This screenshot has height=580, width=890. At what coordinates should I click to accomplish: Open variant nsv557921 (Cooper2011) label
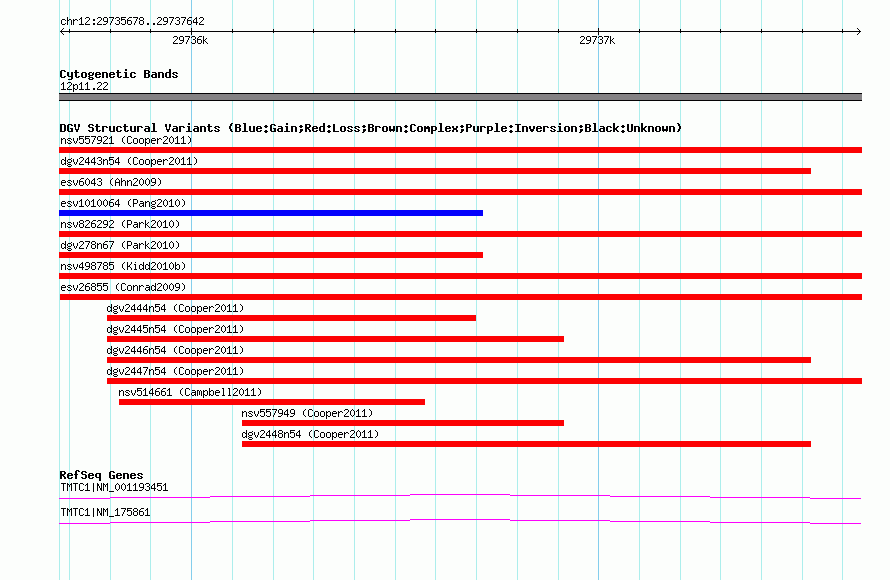[126, 140]
